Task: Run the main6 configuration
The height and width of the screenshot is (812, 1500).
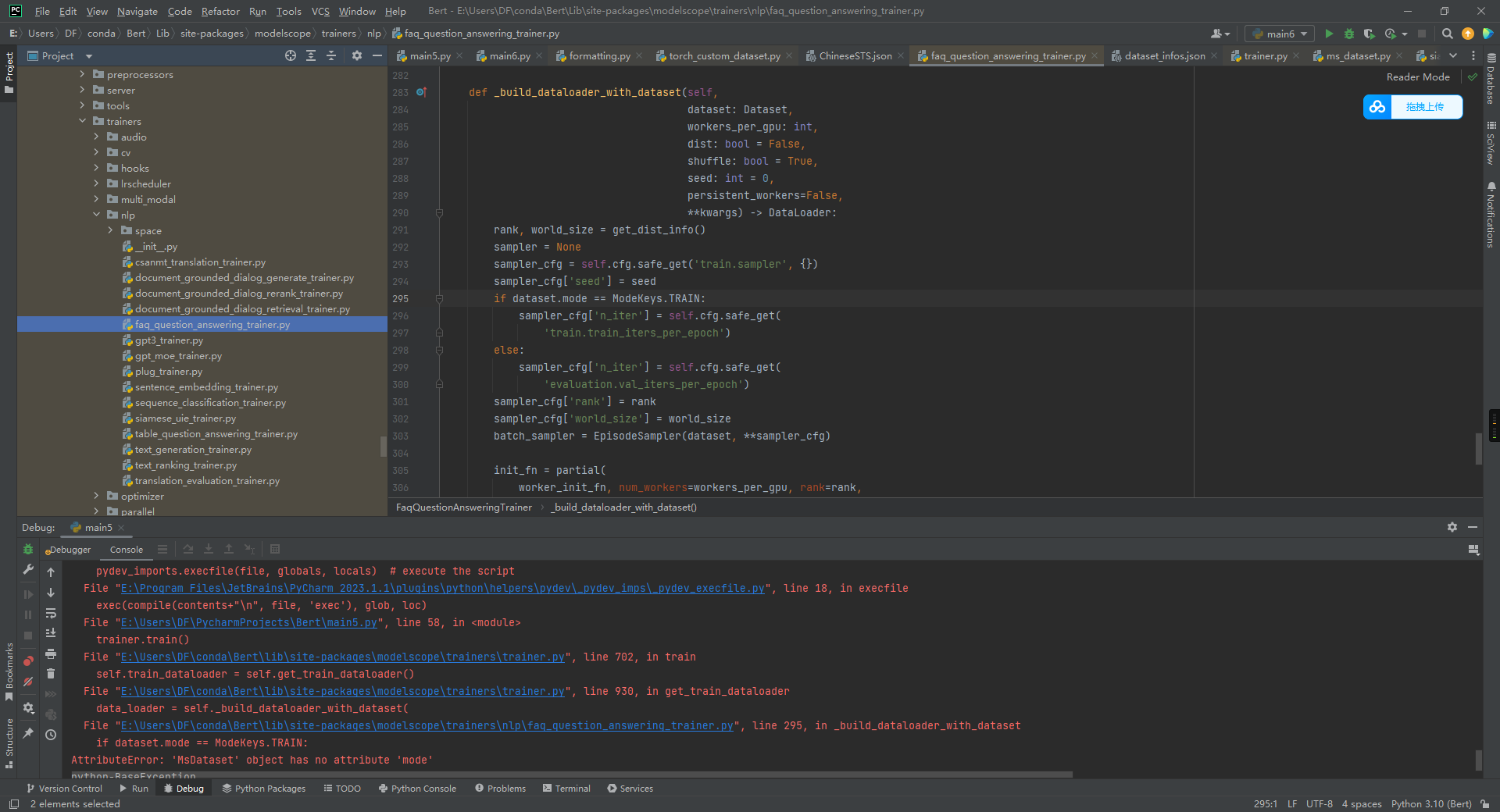Action: [1329, 34]
